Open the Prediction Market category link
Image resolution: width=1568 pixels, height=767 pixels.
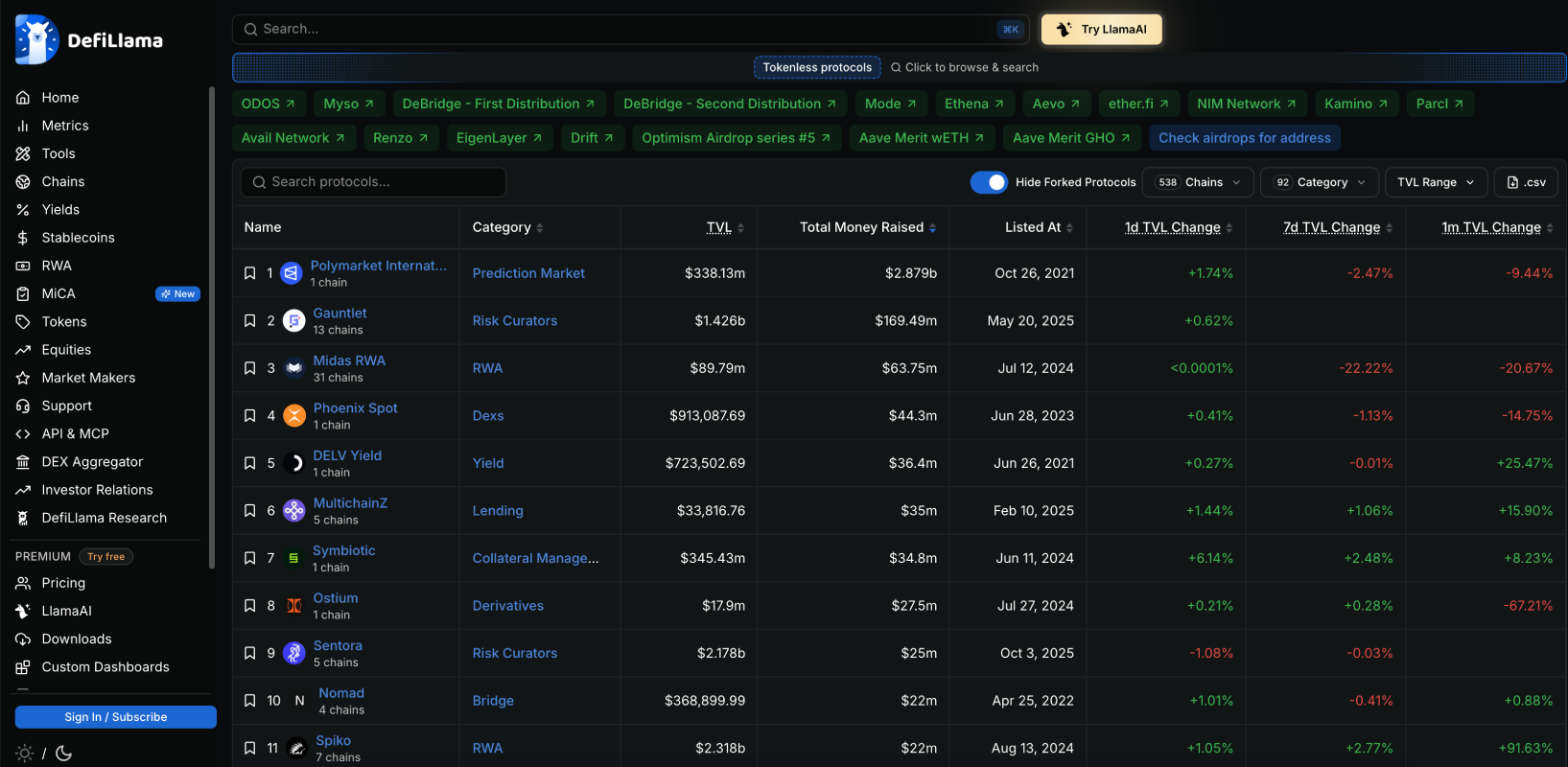tap(528, 273)
